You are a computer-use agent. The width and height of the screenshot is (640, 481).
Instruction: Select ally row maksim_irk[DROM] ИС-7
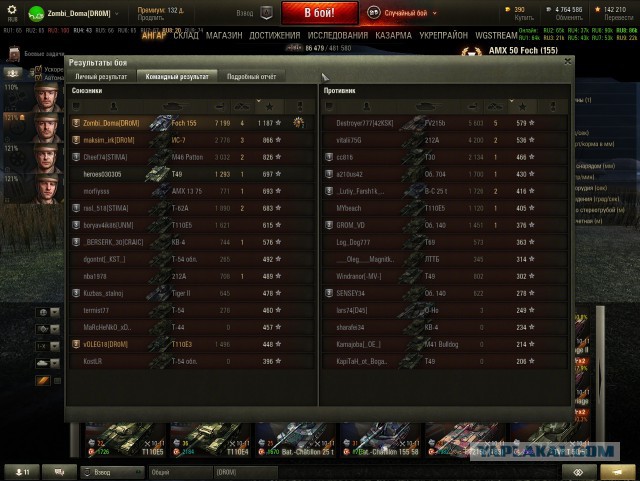pyautogui.click(x=192, y=140)
